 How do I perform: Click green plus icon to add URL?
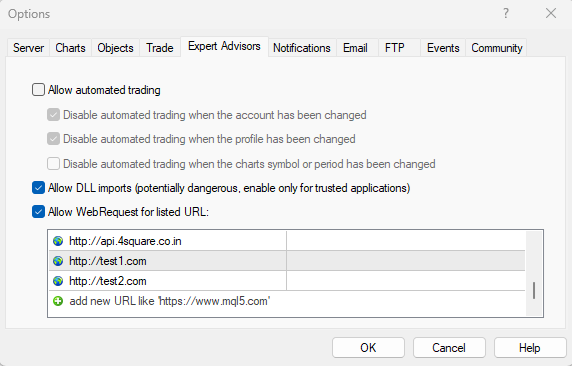point(58,301)
